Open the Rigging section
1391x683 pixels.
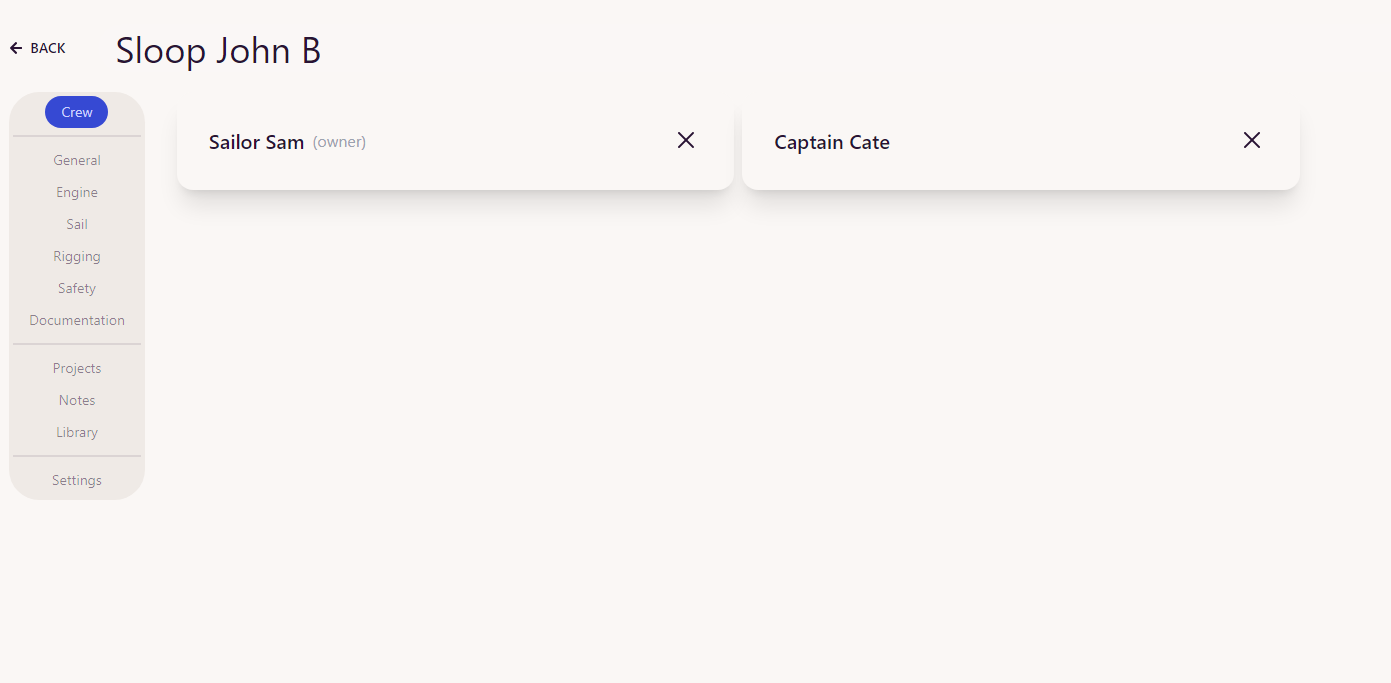coord(77,256)
